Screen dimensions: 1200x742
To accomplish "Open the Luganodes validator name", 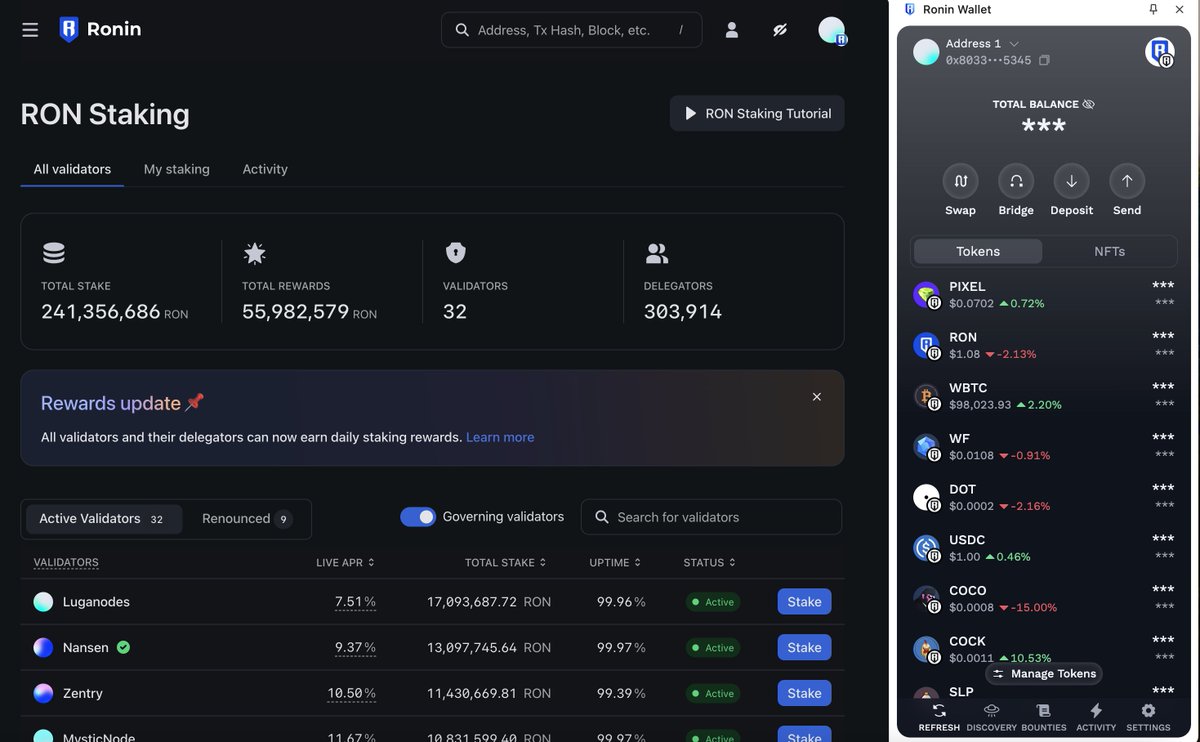I will [96, 602].
